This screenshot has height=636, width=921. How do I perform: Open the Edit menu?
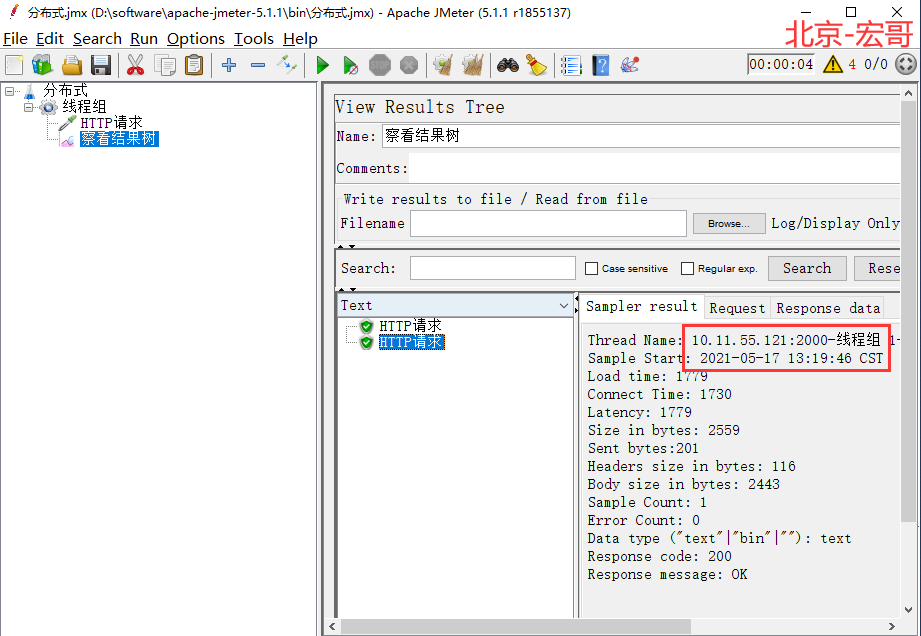(50, 39)
